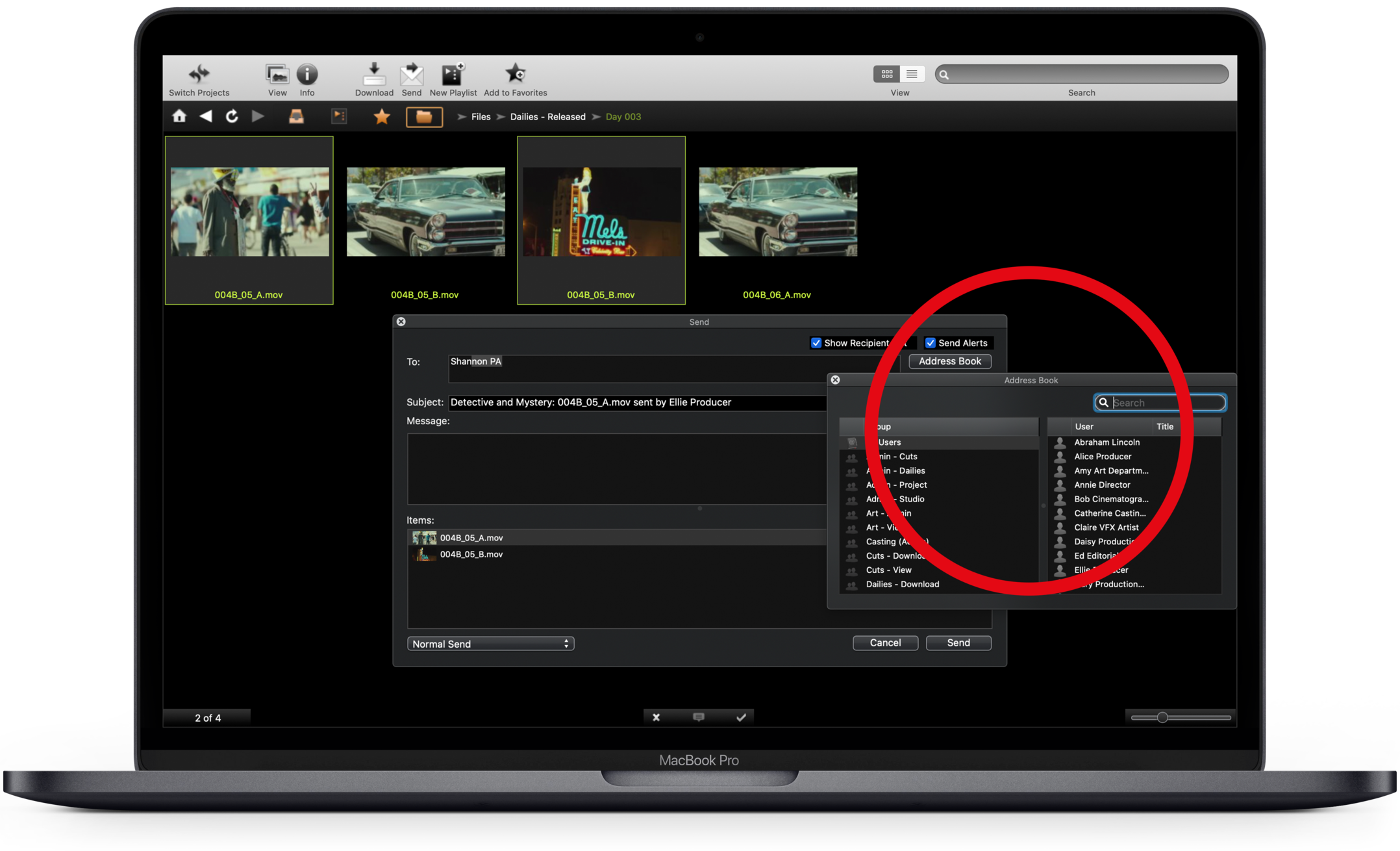Click the Download toolbar icon
Screen dimensions: 1400x851
[374, 74]
